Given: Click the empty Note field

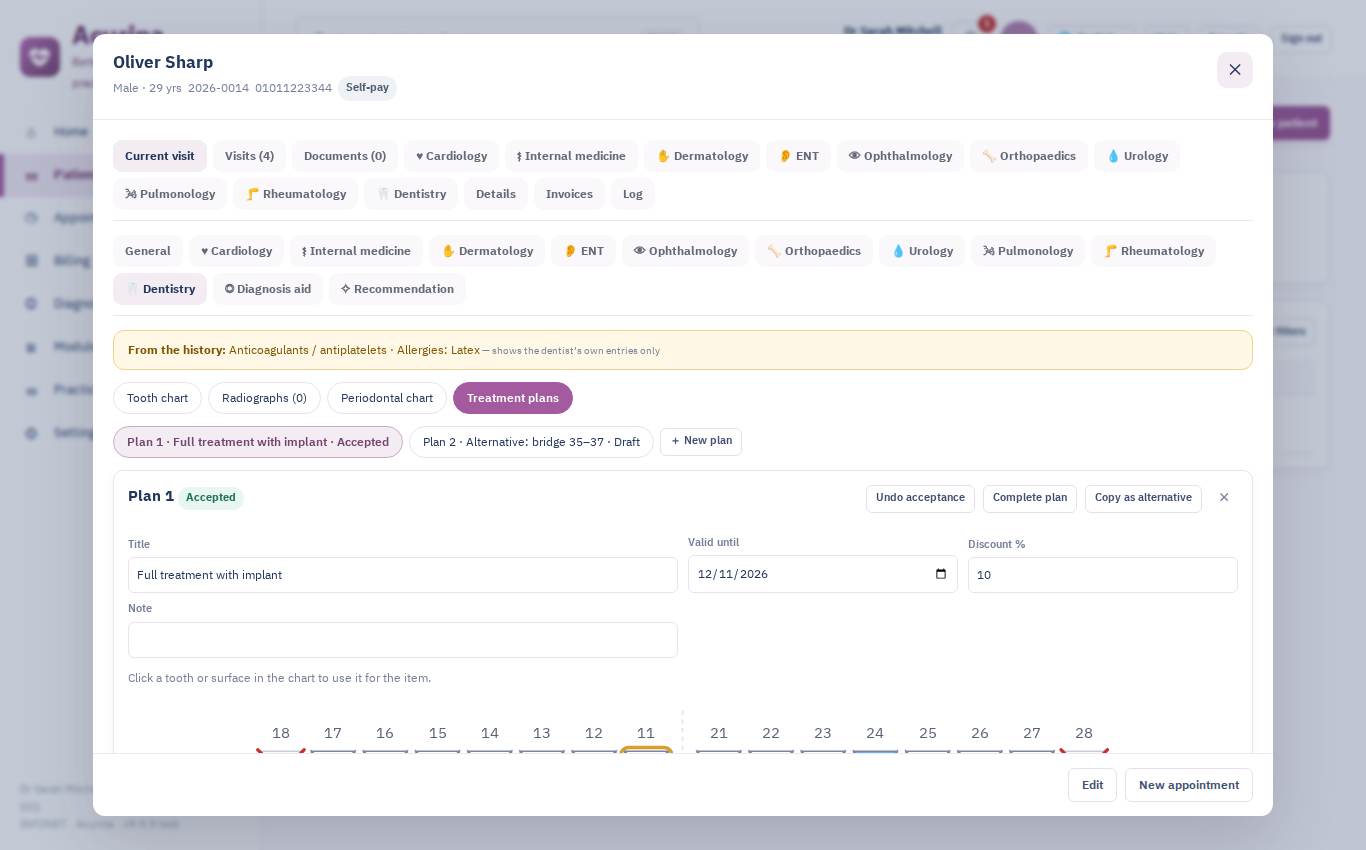Looking at the screenshot, I should 403,640.
